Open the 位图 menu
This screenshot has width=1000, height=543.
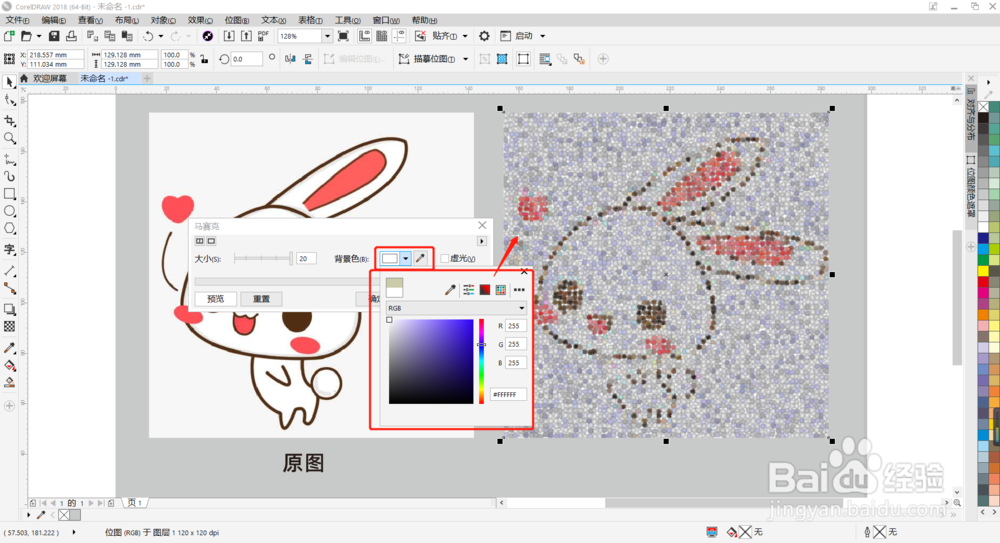click(x=237, y=20)
